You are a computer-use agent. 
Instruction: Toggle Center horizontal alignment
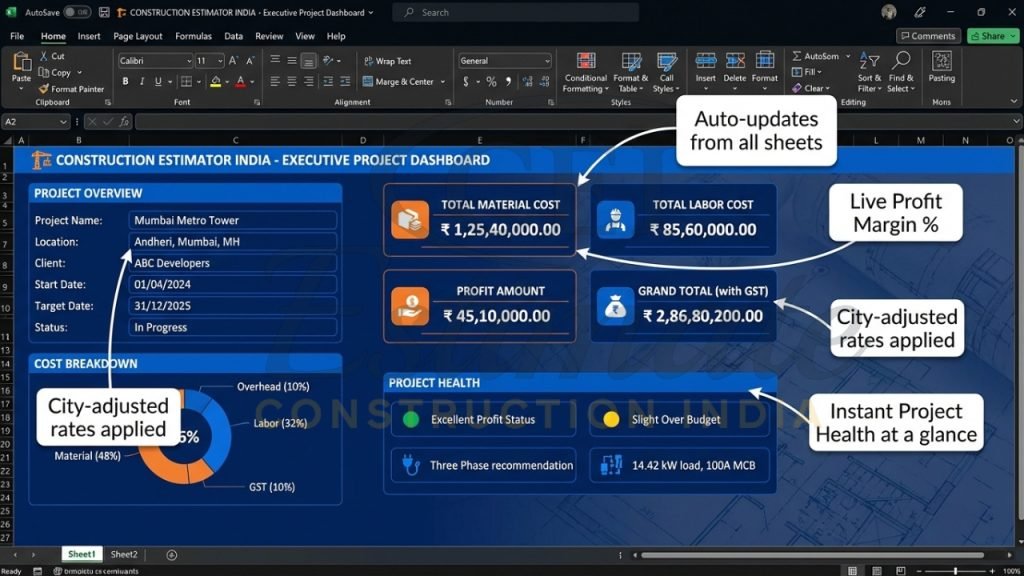pyautogui.click(x=292, y=82)
